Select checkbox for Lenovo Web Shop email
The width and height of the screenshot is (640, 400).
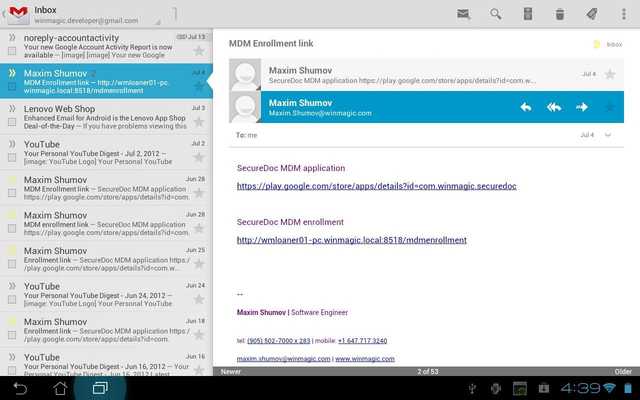[x=12, y=122]
